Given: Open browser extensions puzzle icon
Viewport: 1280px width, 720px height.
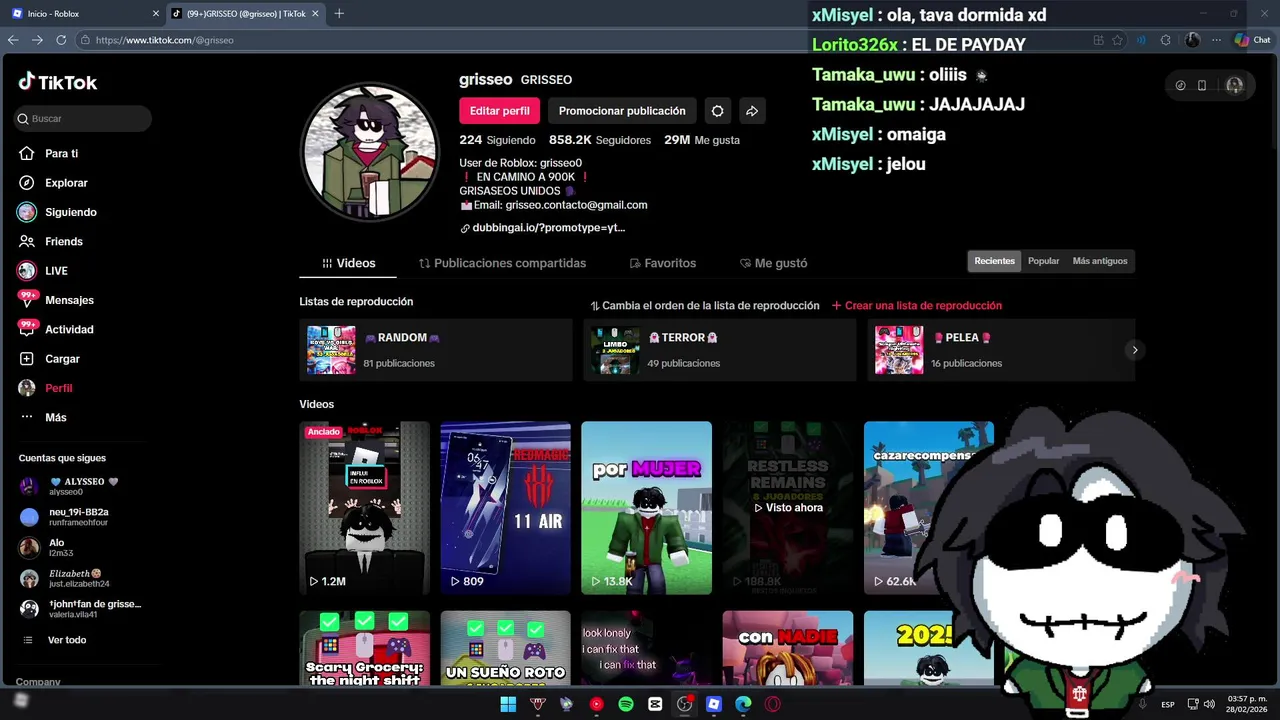Looking at the screenshot, I should tap(1165, 40).
